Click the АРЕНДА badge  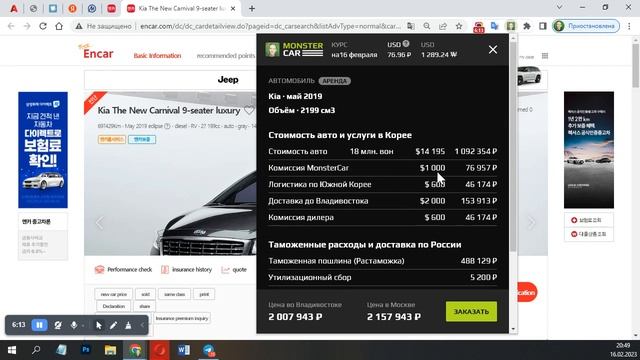(x=334, y=81)
